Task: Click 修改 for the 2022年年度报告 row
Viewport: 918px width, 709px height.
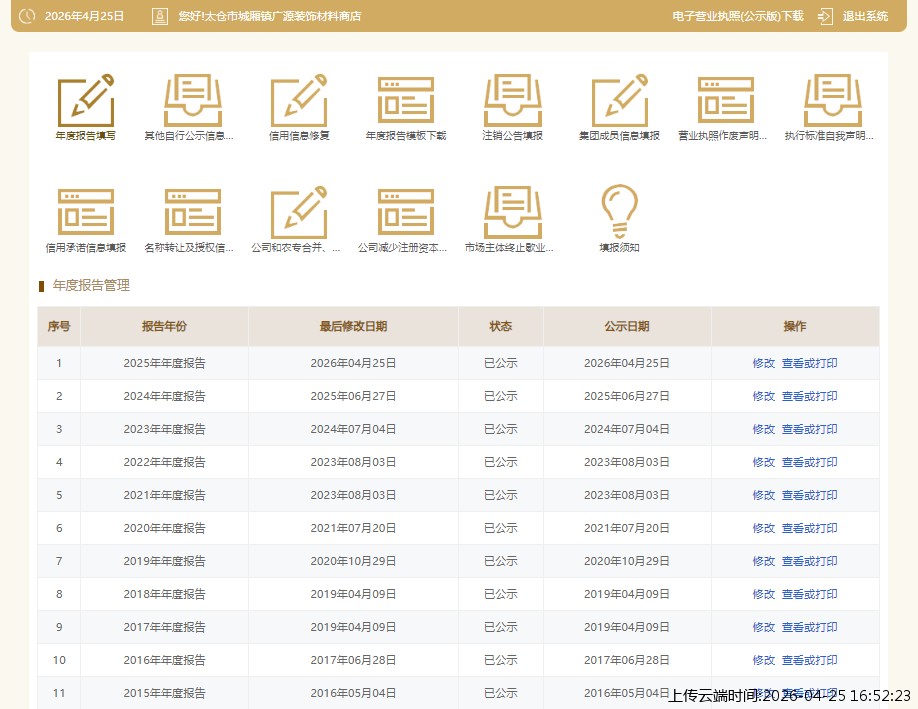Action: (x=763, y=462)
